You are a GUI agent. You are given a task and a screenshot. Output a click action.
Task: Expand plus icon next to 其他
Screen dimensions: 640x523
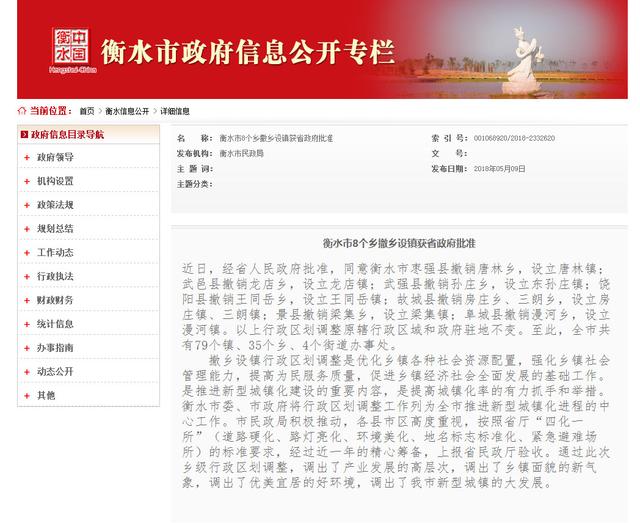pyautogui.click(x=27, y=396)
